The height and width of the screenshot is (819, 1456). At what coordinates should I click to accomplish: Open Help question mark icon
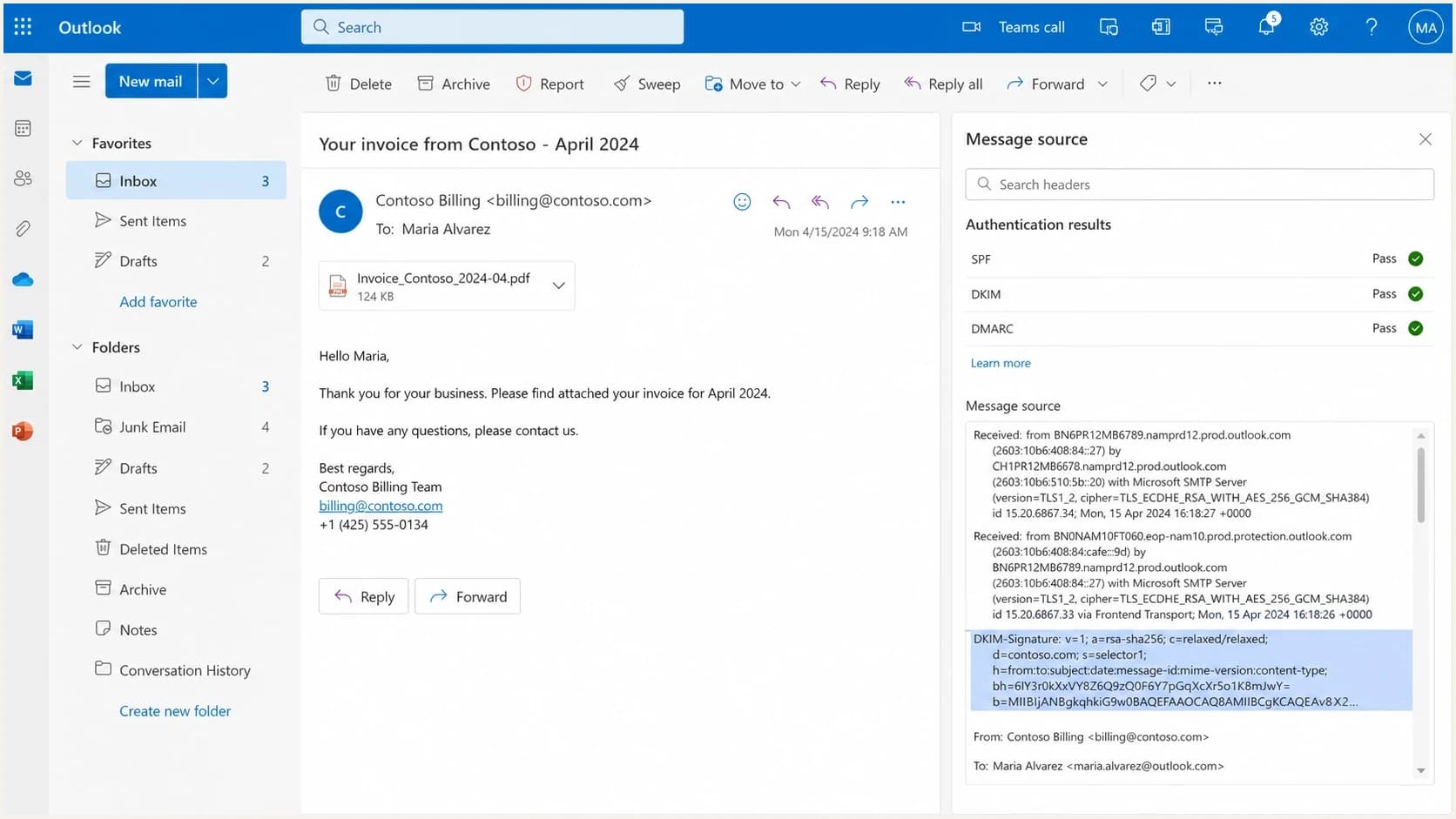[x=1372, y=27]
